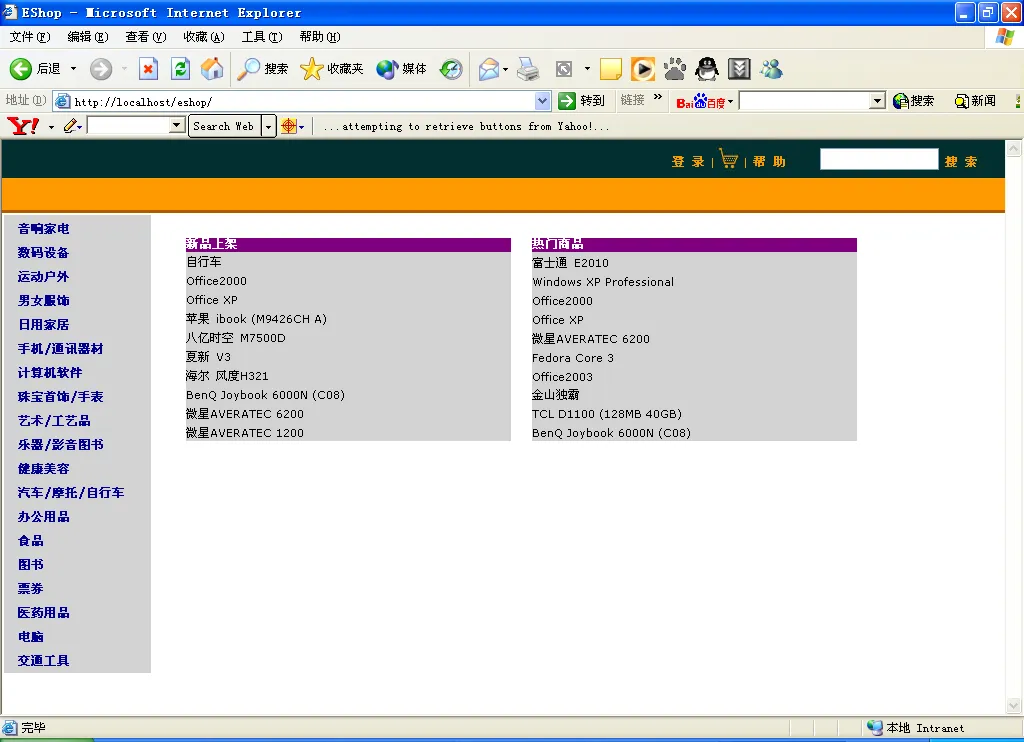Image resolution: width=1024 pixels, height=742 pixels.
Task: Open the 查看(V) menu
Action: point(146,37)
